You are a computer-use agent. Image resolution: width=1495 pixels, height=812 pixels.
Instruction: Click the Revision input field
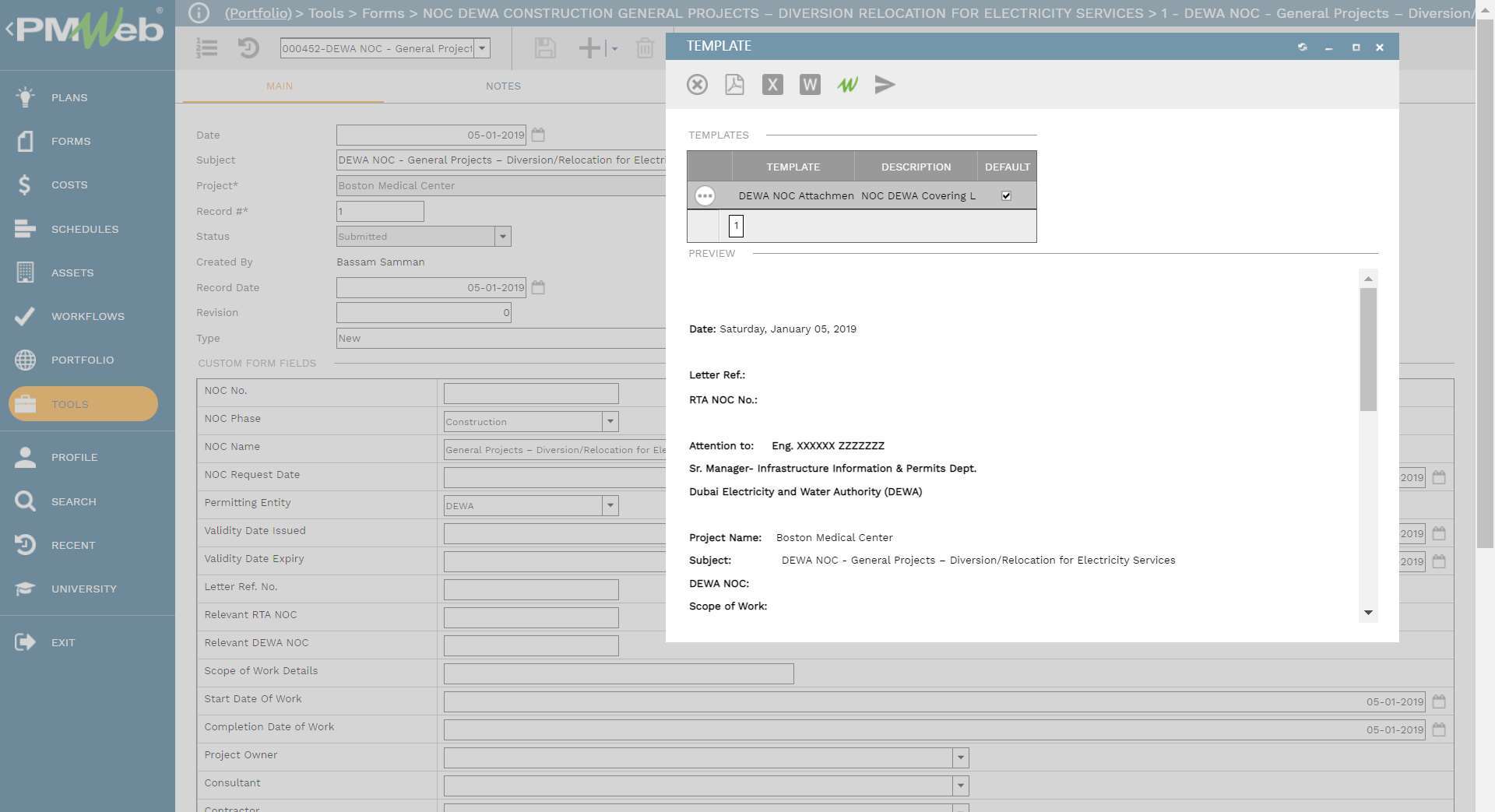[424, 312]
